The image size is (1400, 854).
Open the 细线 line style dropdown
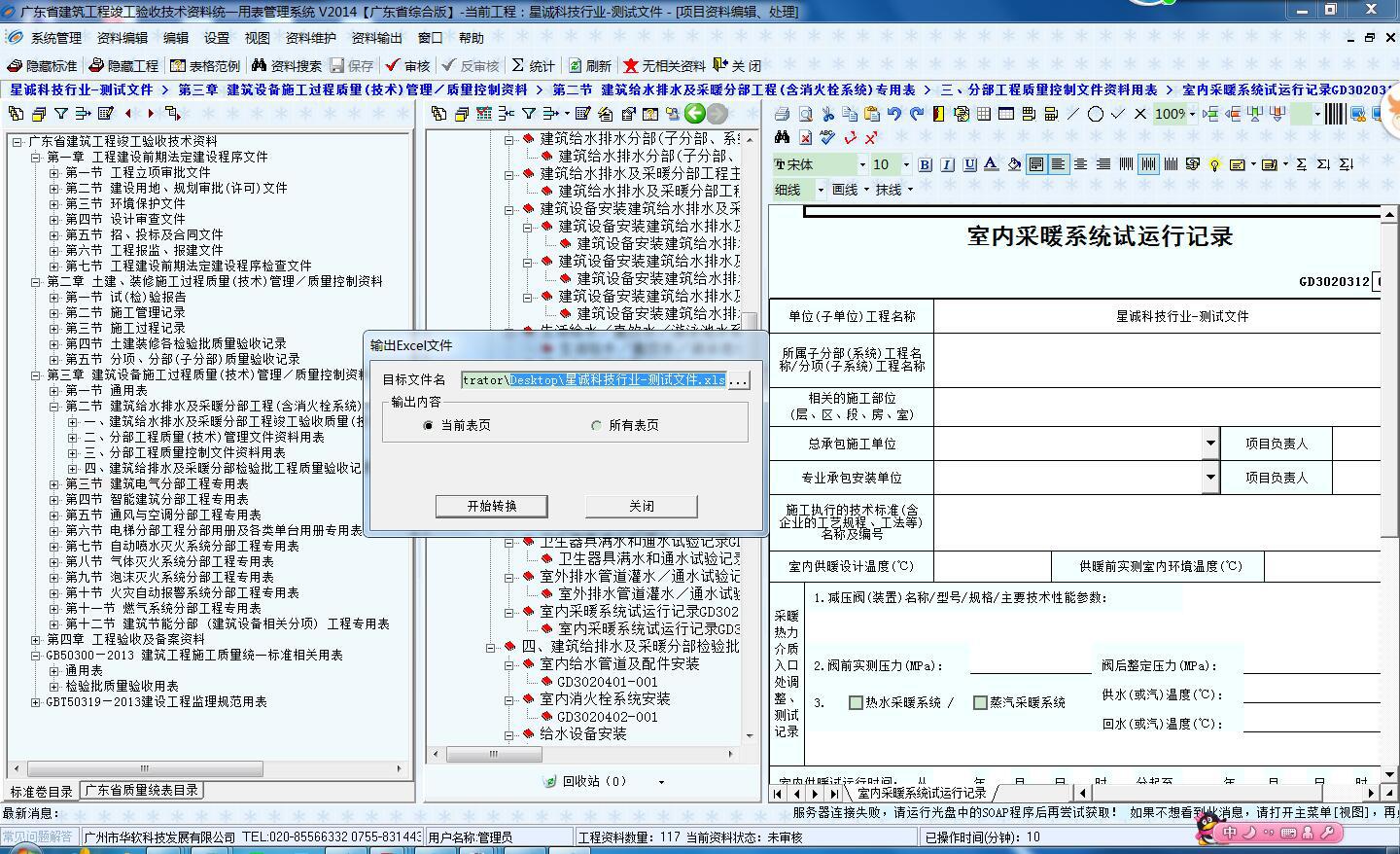(821, 190)
